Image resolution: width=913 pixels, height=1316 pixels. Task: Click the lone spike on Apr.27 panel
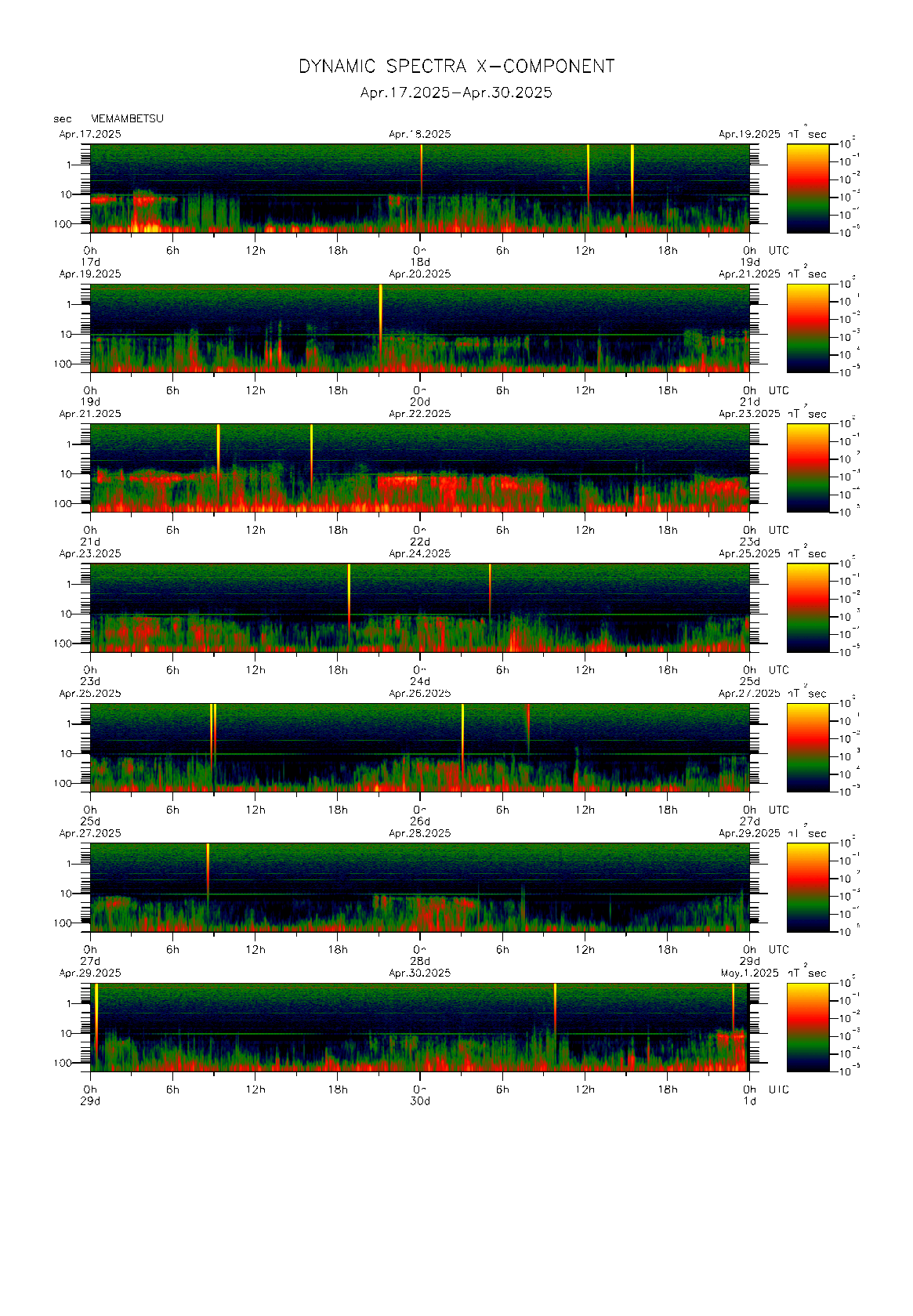208,872
